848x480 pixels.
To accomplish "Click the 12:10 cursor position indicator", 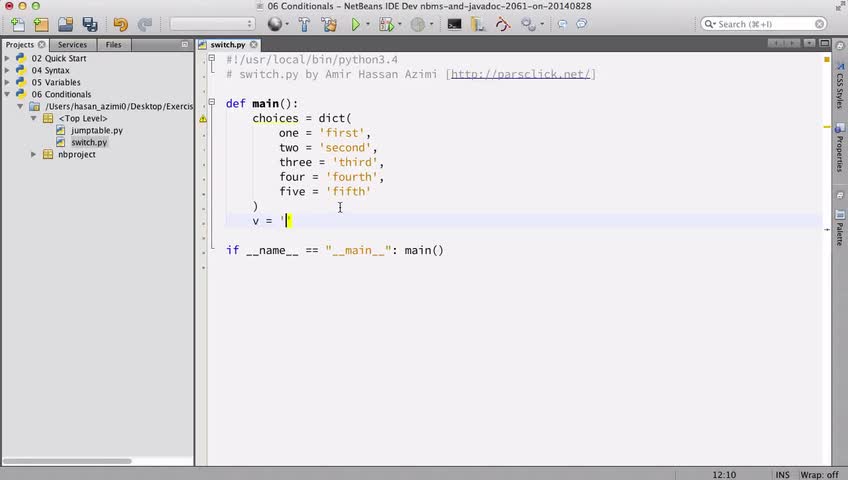I will click(x=724, y=475).
